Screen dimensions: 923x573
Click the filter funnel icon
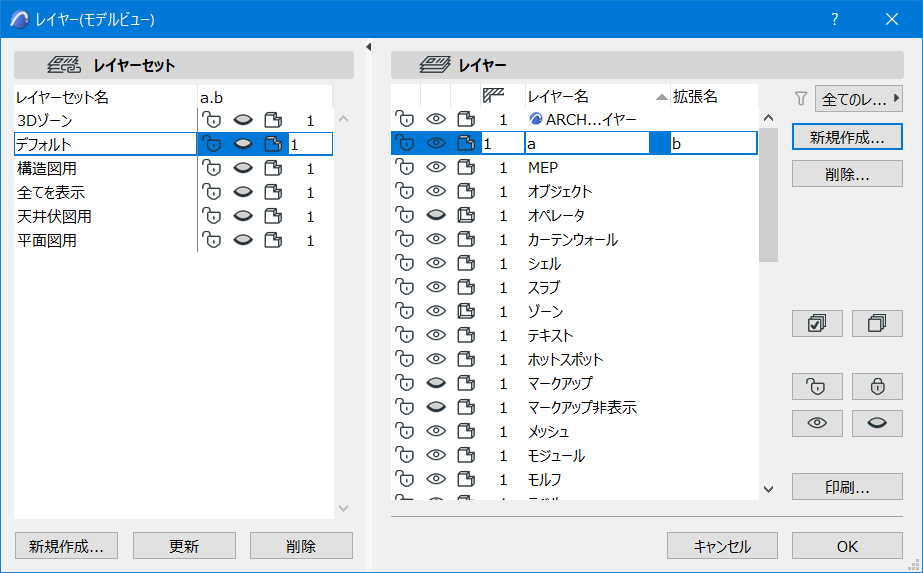[x=801, y=98]
